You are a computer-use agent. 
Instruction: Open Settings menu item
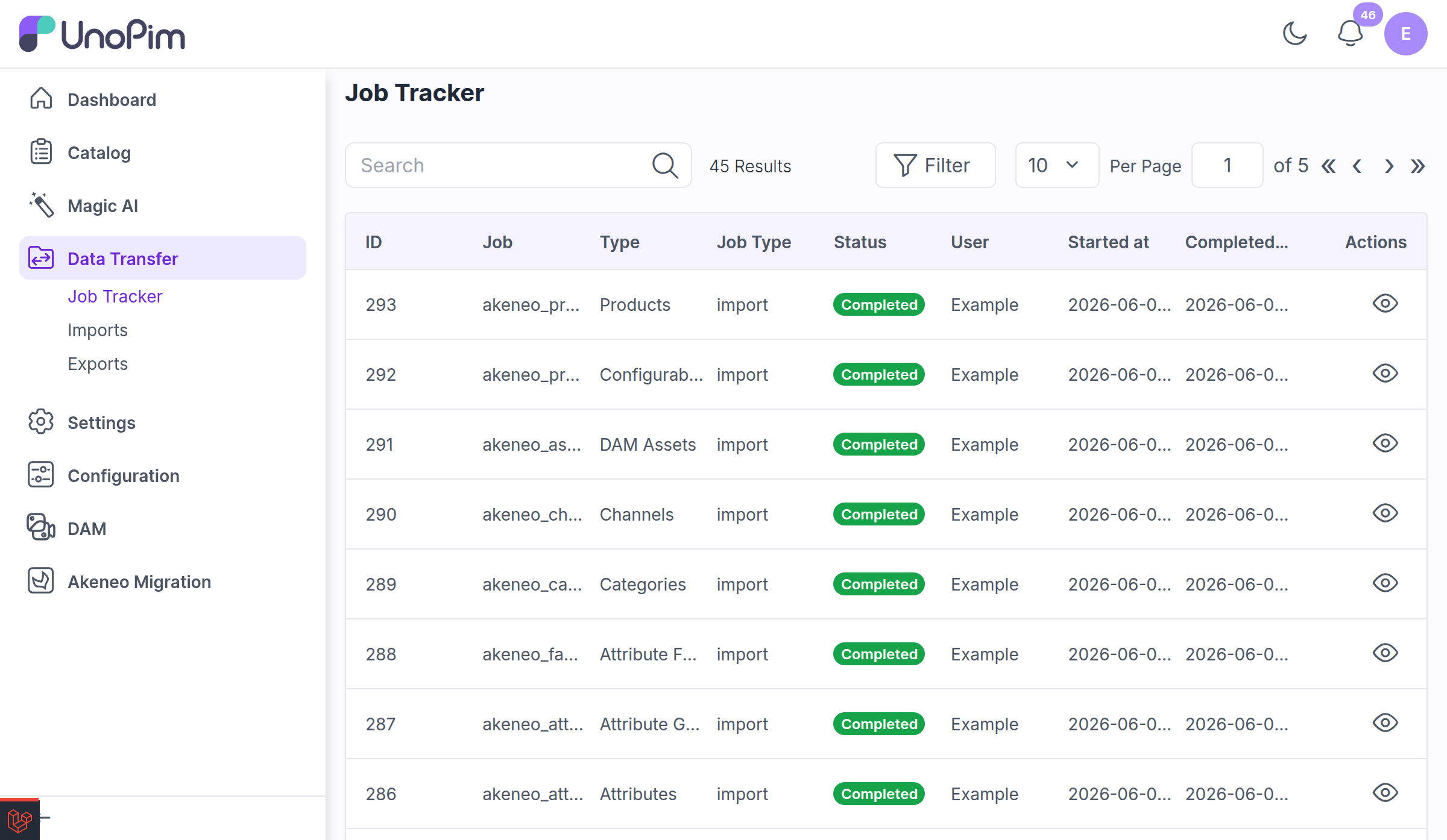(163, 422)
